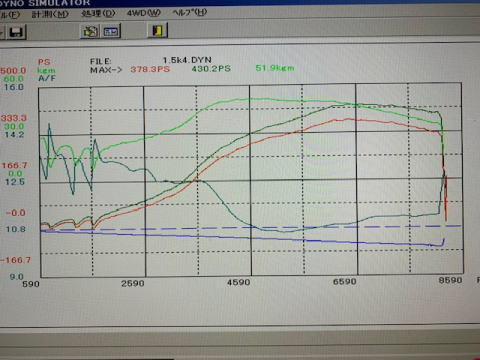Click the red PS legend label
Image resolution: width=480 pixels, height=360 pixels.
[44, 62]
